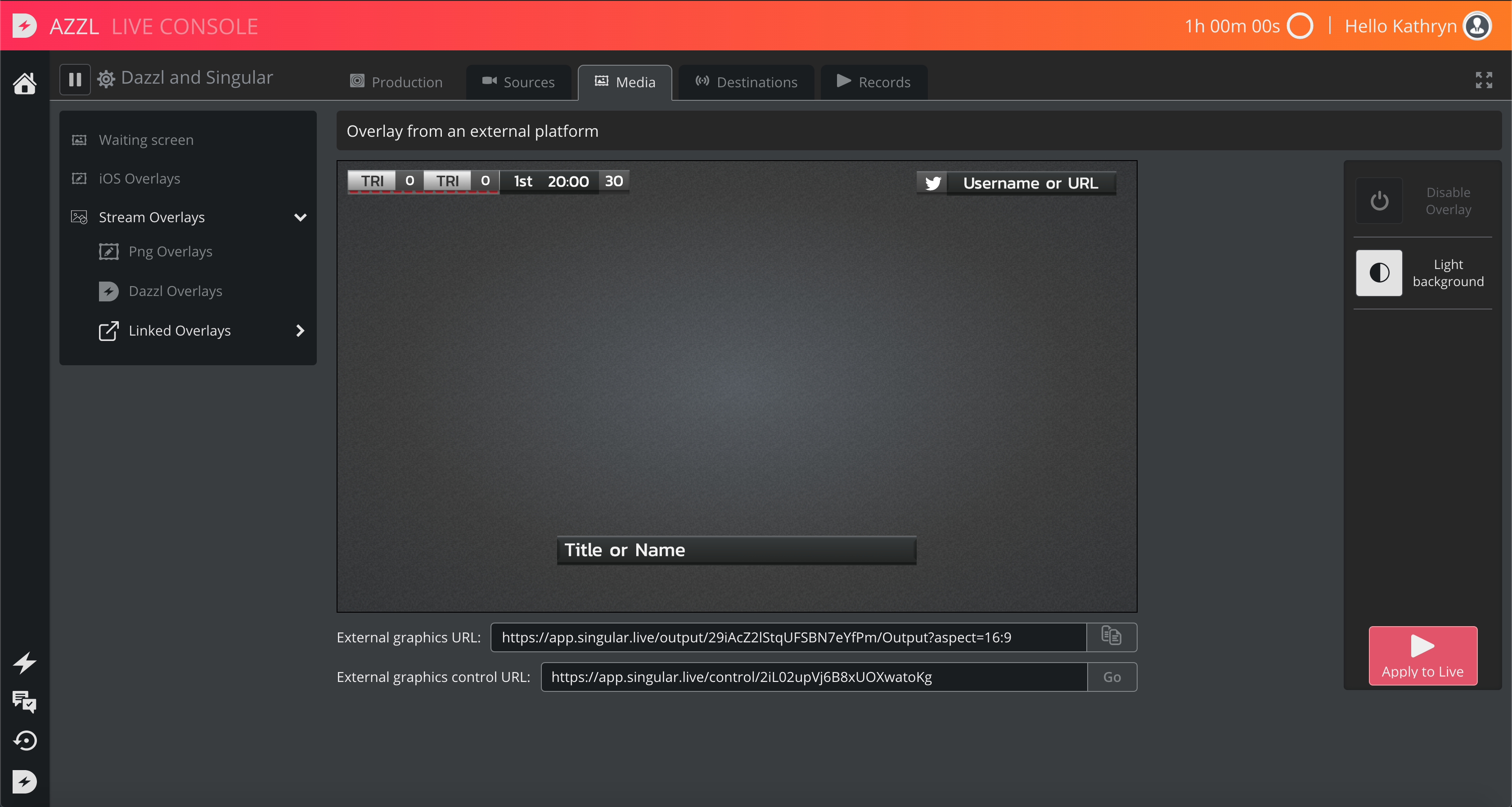Click the Twitter bird icon in the preview

point(933,183)
